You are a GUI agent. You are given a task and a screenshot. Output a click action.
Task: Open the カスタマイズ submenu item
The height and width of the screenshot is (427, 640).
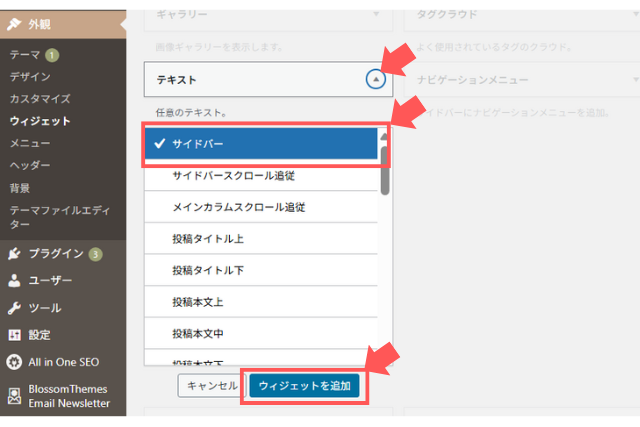[39, 99]
